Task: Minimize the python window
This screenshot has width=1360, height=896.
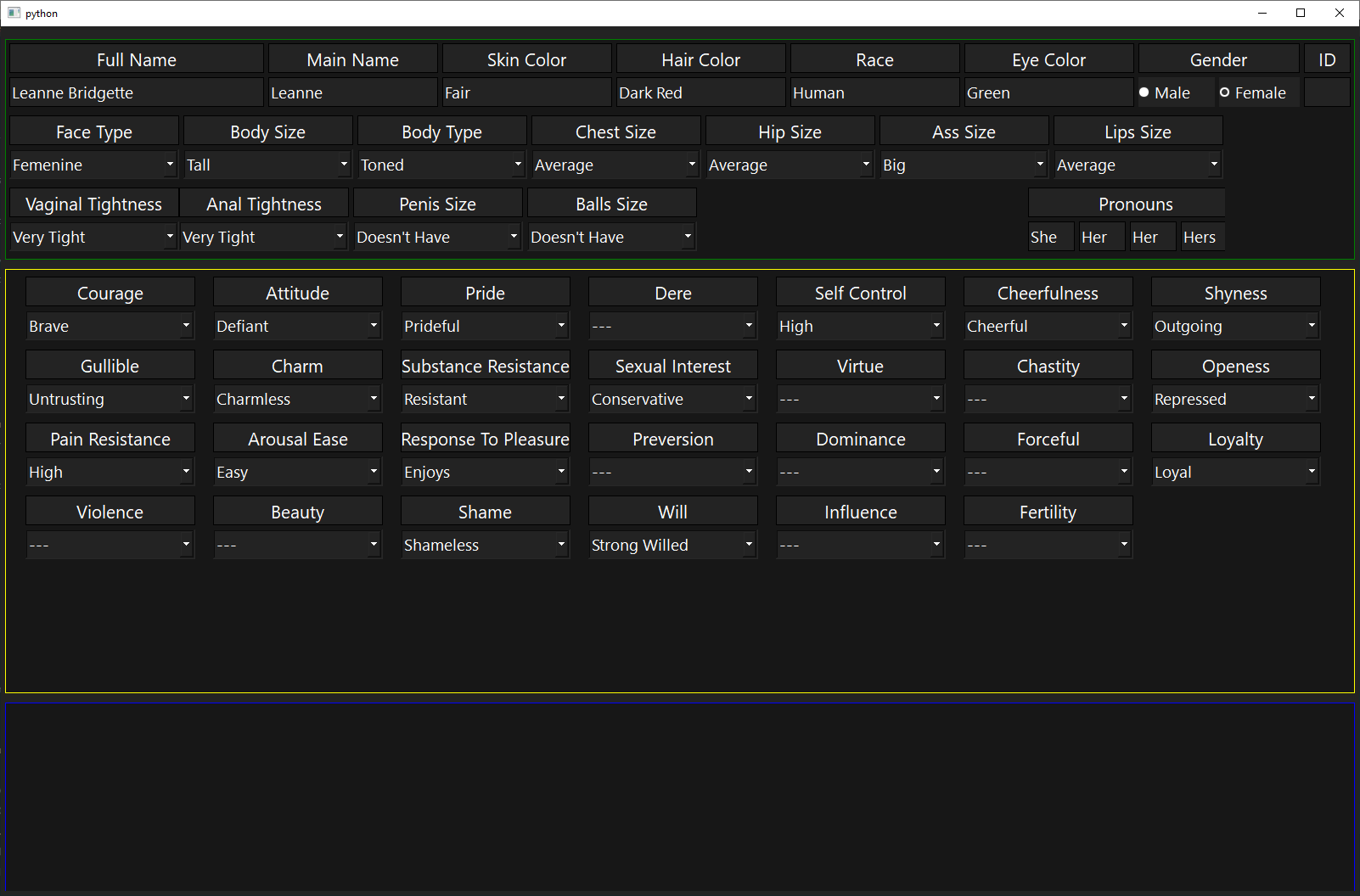Action: pyautogui.click(x=1262, y=13)
